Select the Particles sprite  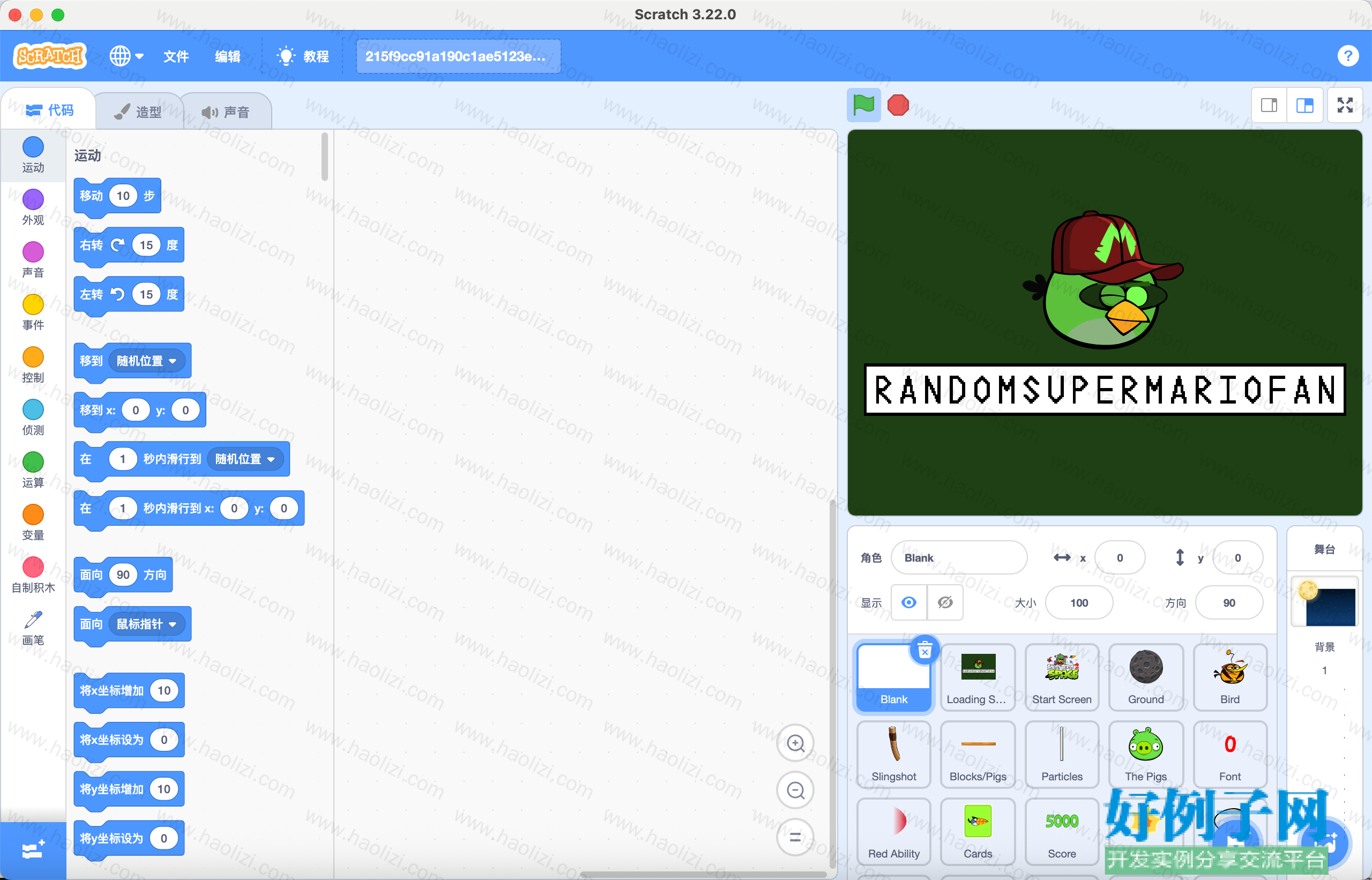pos(1062,755)
